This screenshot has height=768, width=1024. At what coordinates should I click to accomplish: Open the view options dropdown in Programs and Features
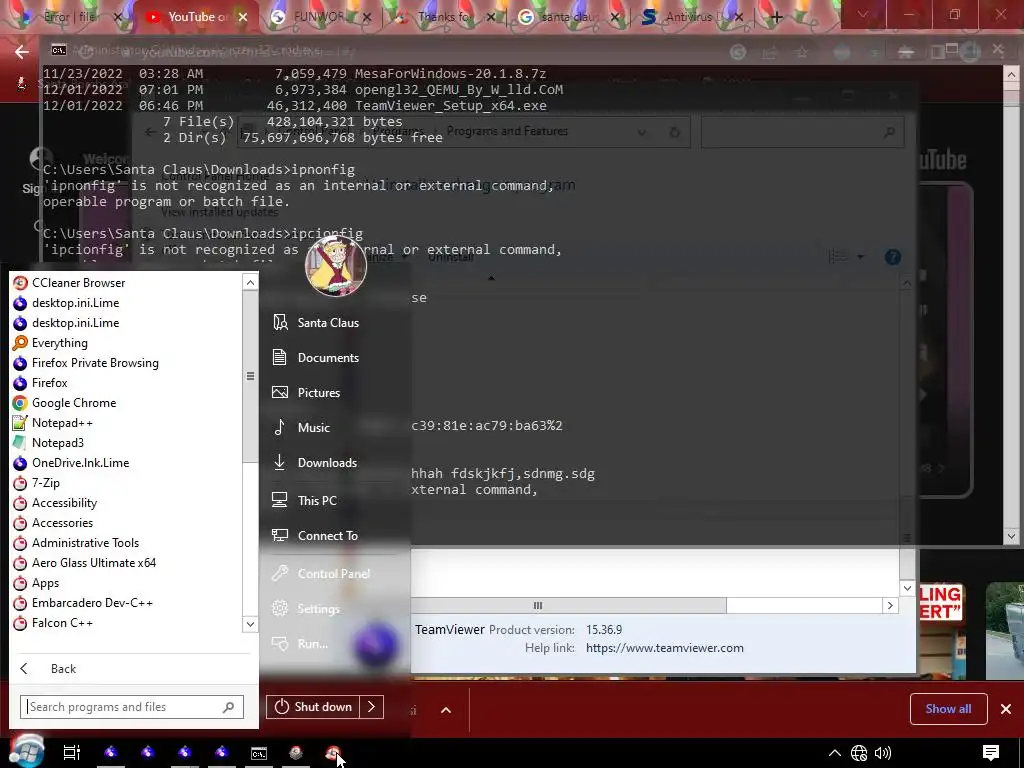pyautogui.click(x=859, y=257)
